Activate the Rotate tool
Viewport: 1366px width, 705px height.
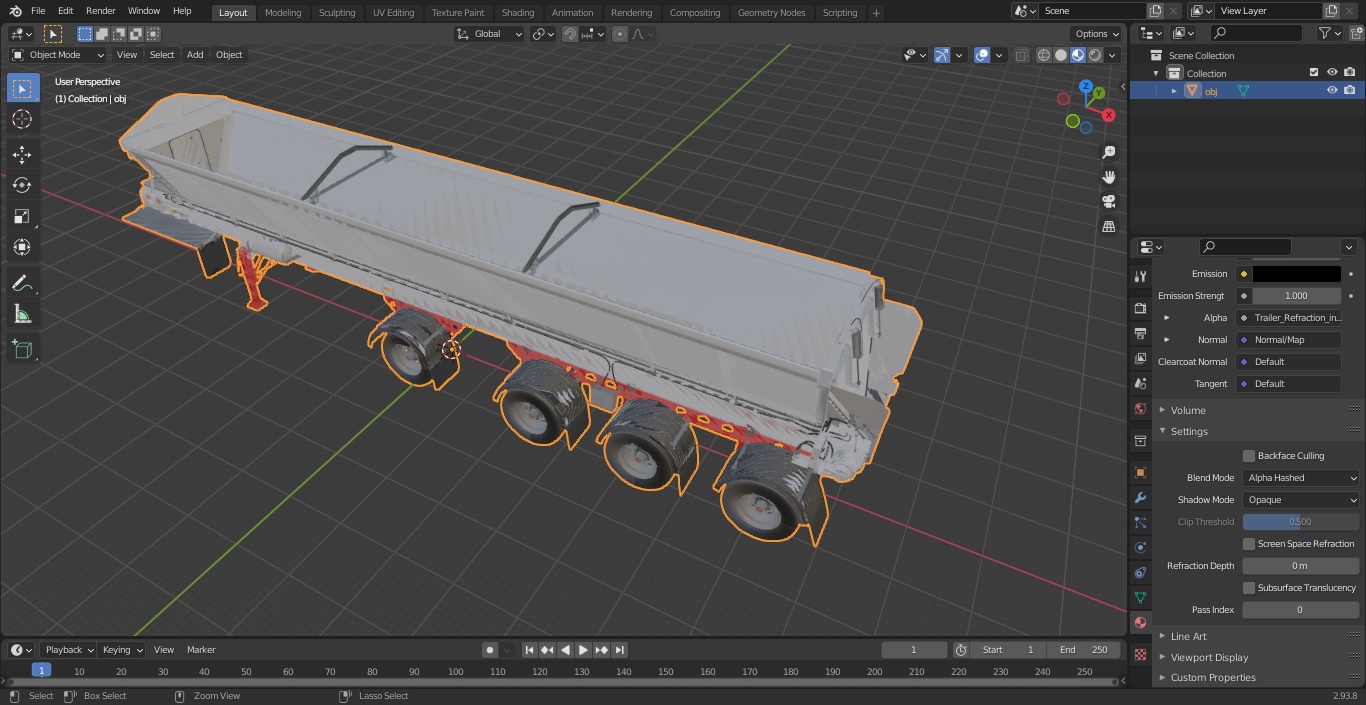(x=22, y=185)
